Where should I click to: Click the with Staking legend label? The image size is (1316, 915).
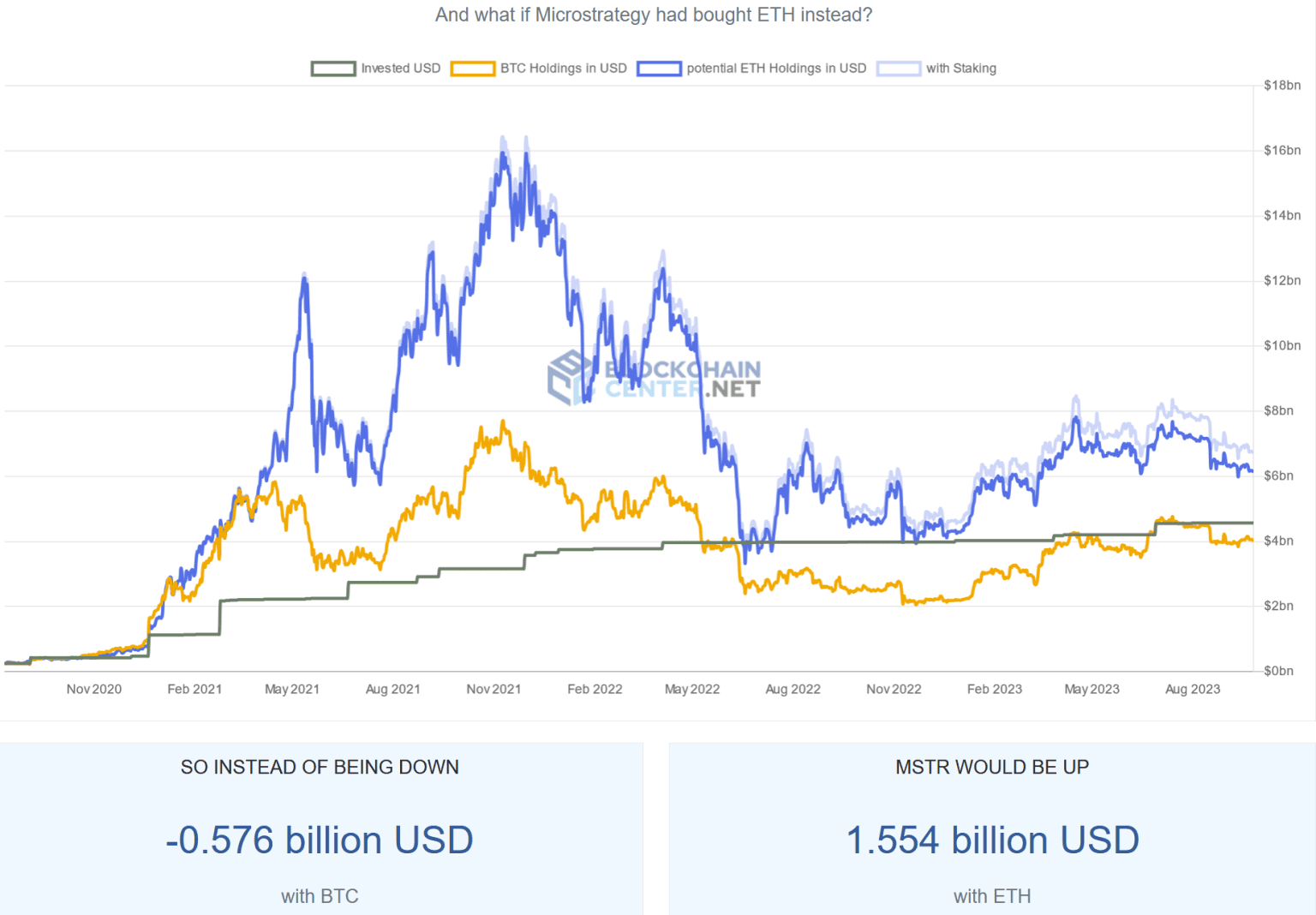point(961,69)
